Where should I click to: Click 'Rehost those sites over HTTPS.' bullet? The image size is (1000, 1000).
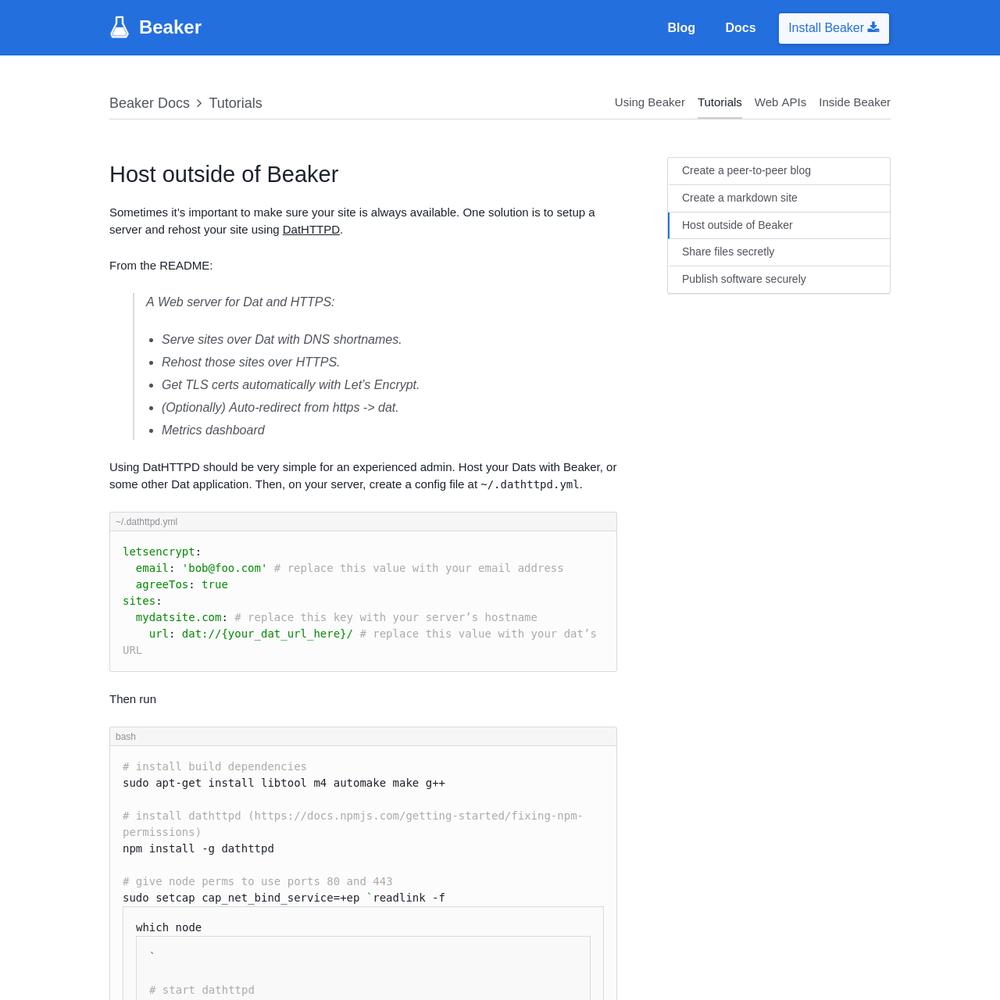tap(251, 362)
